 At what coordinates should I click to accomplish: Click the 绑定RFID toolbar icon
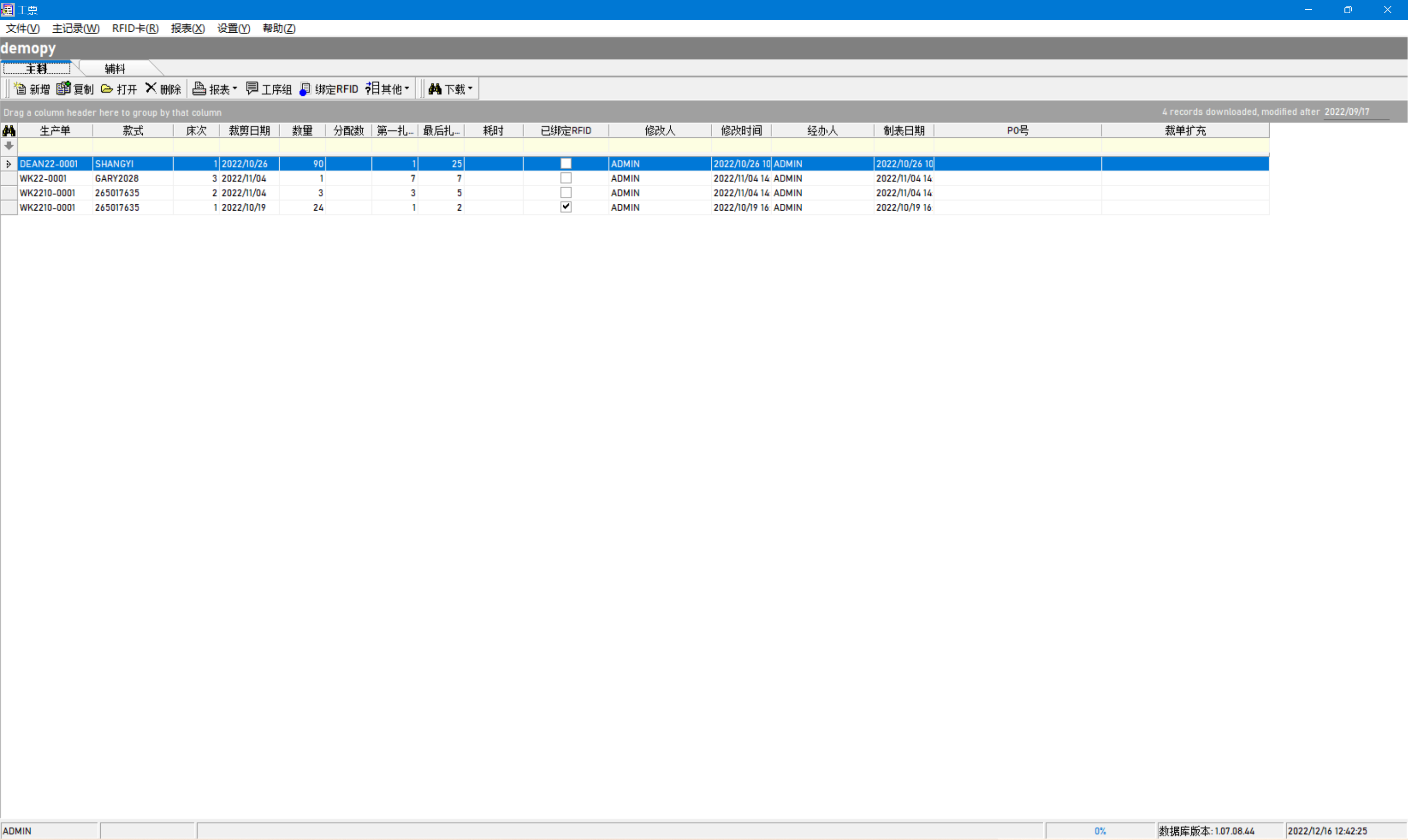click(x=305, y=89)
